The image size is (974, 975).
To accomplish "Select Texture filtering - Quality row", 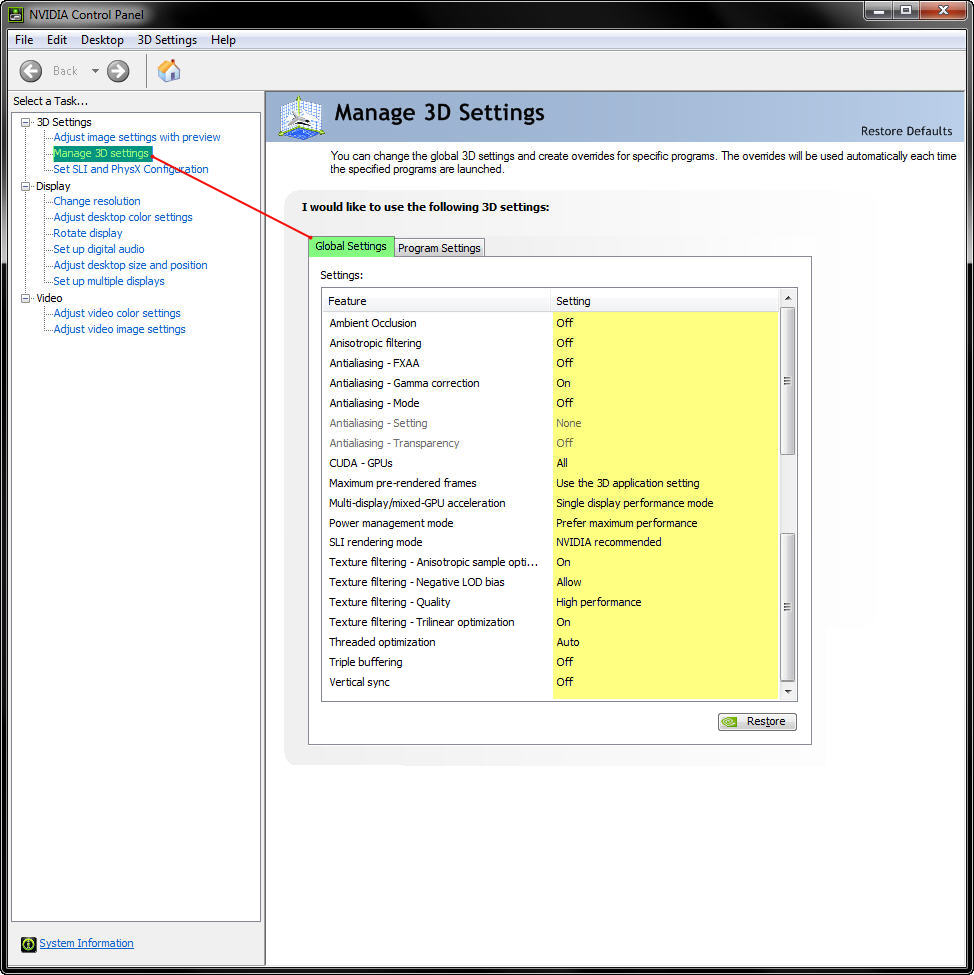I will coord(550,602).
